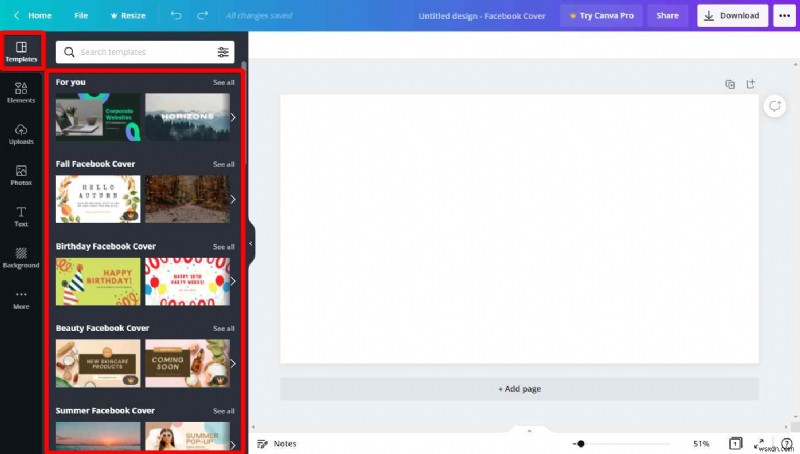Open the help question mark button
Image resolution: width=800 pixels, height=454 pixels.
787,444
